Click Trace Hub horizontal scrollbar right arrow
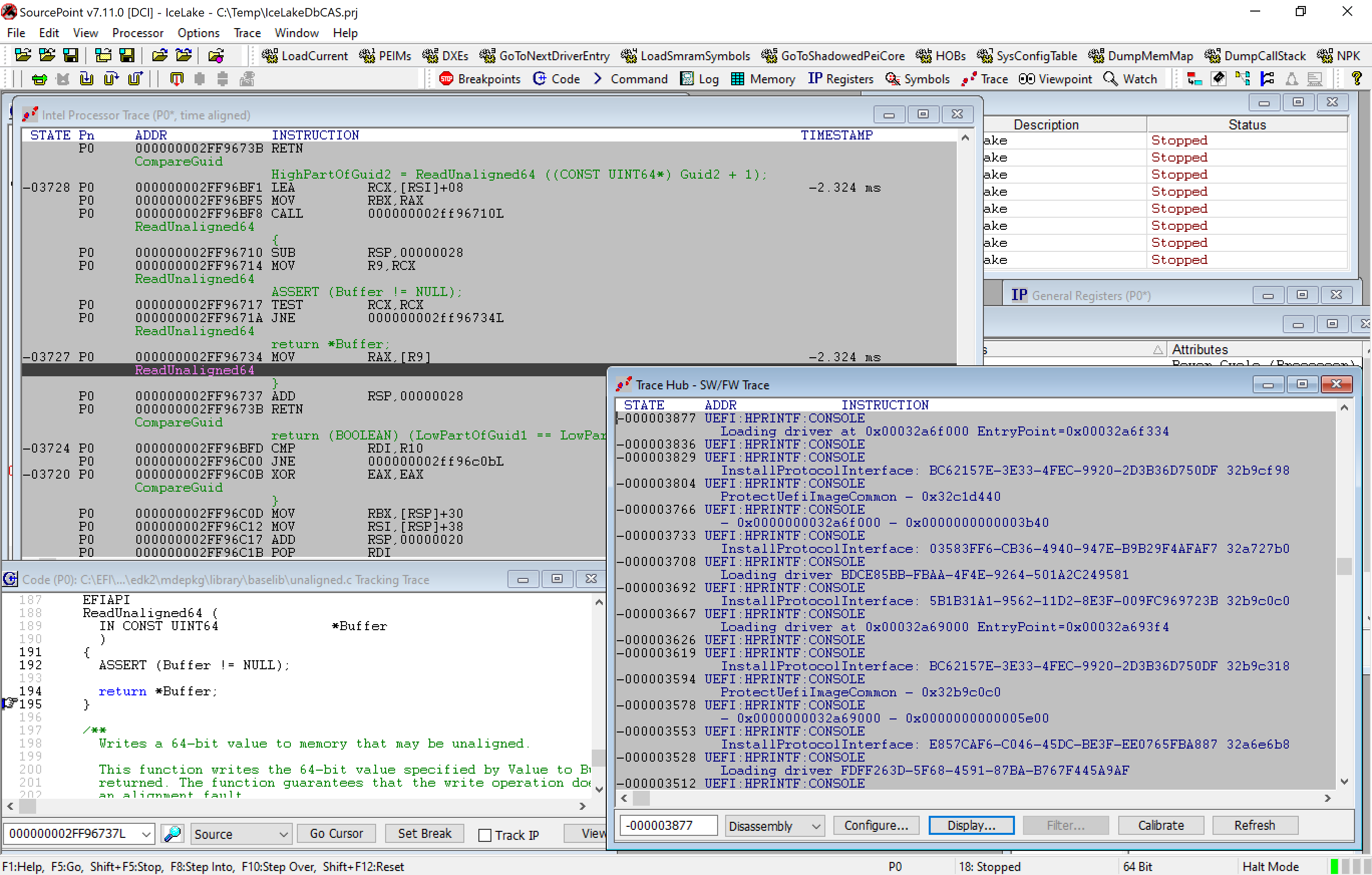Screen dimensions: 1372x875 coord(1327,799)
